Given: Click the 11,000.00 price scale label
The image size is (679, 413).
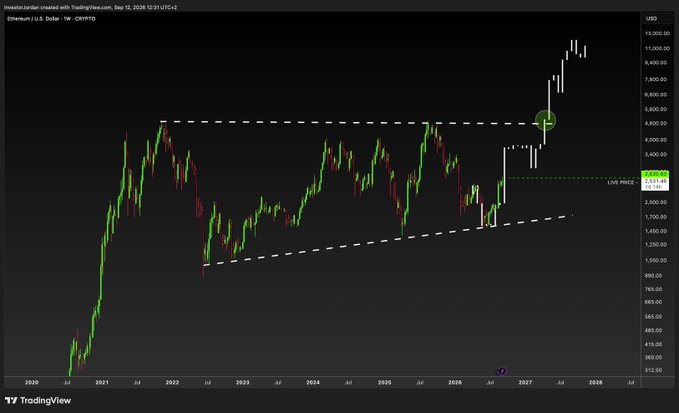Looking at the screenshot, I should click(x=657, y=48).
